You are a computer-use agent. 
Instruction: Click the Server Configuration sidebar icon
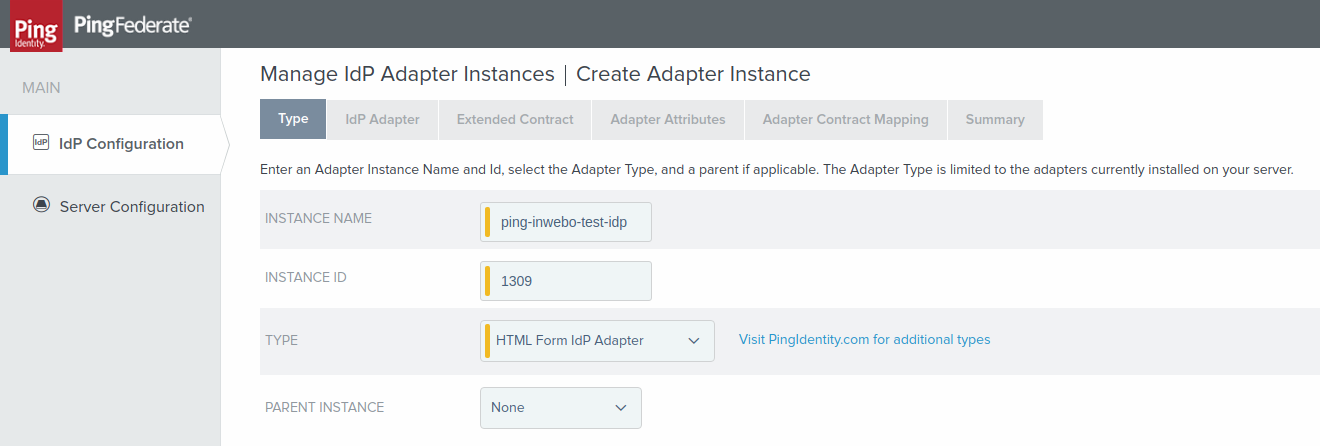[41, 206]
